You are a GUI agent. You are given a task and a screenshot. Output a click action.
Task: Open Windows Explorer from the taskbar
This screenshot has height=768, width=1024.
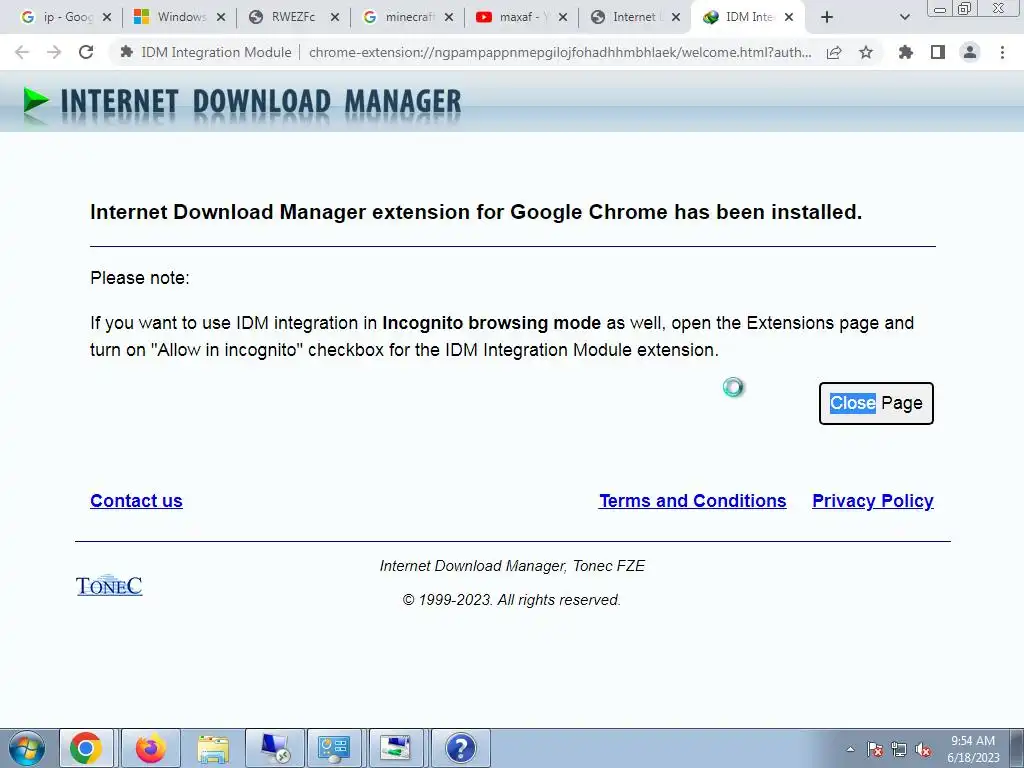[213, 748]
